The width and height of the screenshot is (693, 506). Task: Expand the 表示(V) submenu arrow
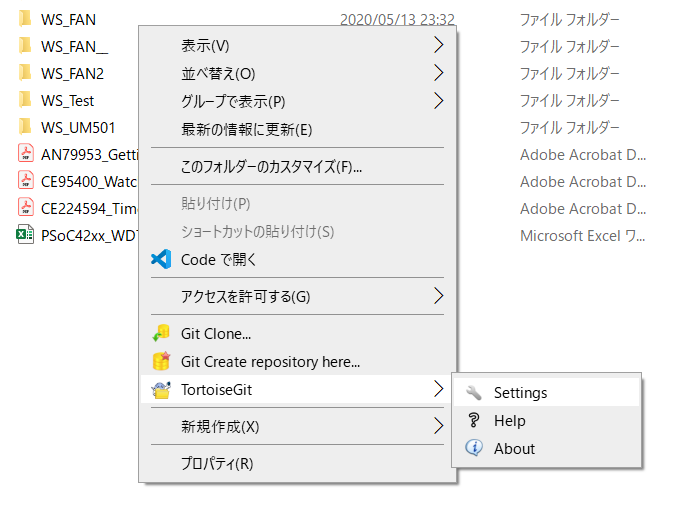click(438, 45)
